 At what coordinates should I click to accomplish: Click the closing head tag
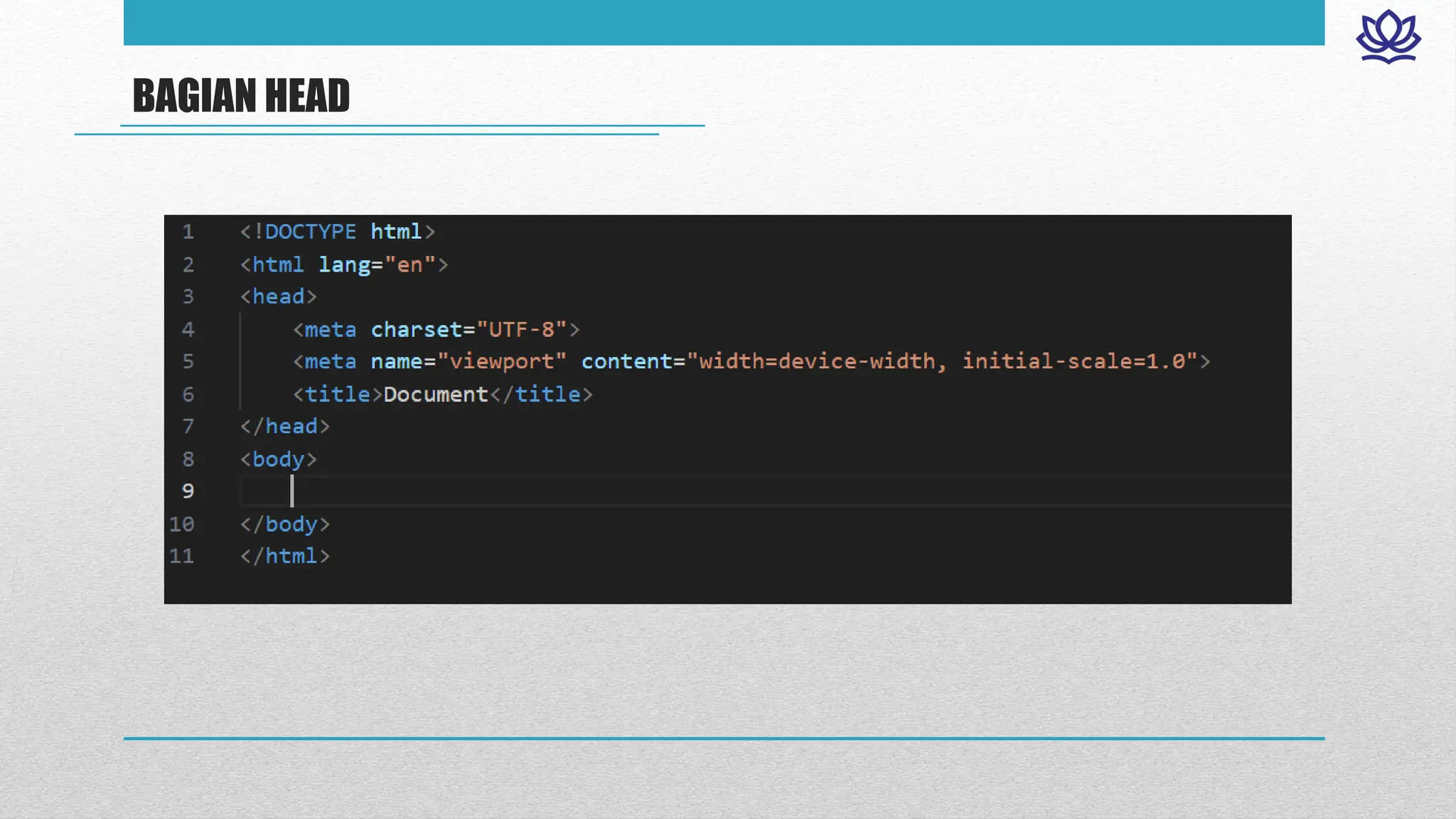pos(284,426)
